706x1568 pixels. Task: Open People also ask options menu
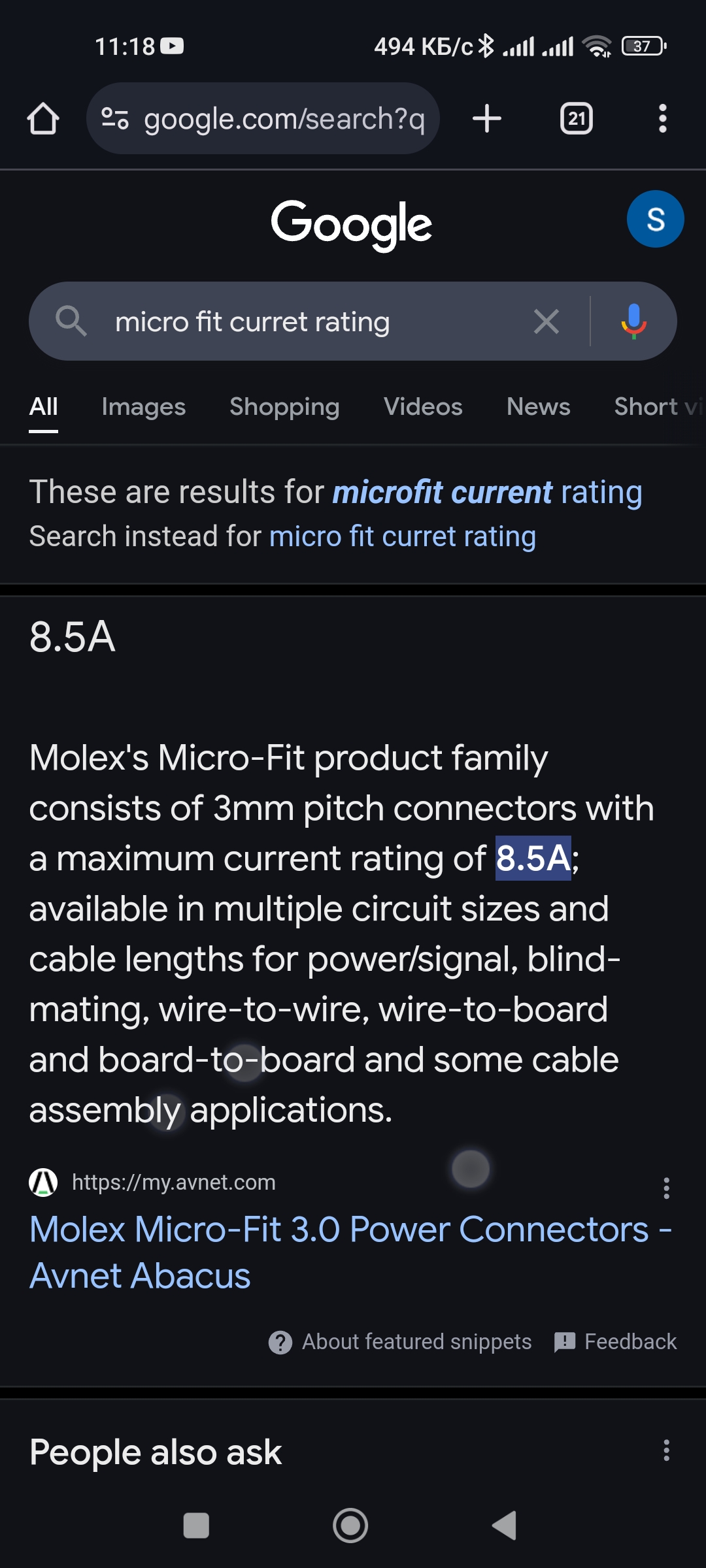click(x=666, y=1450)
